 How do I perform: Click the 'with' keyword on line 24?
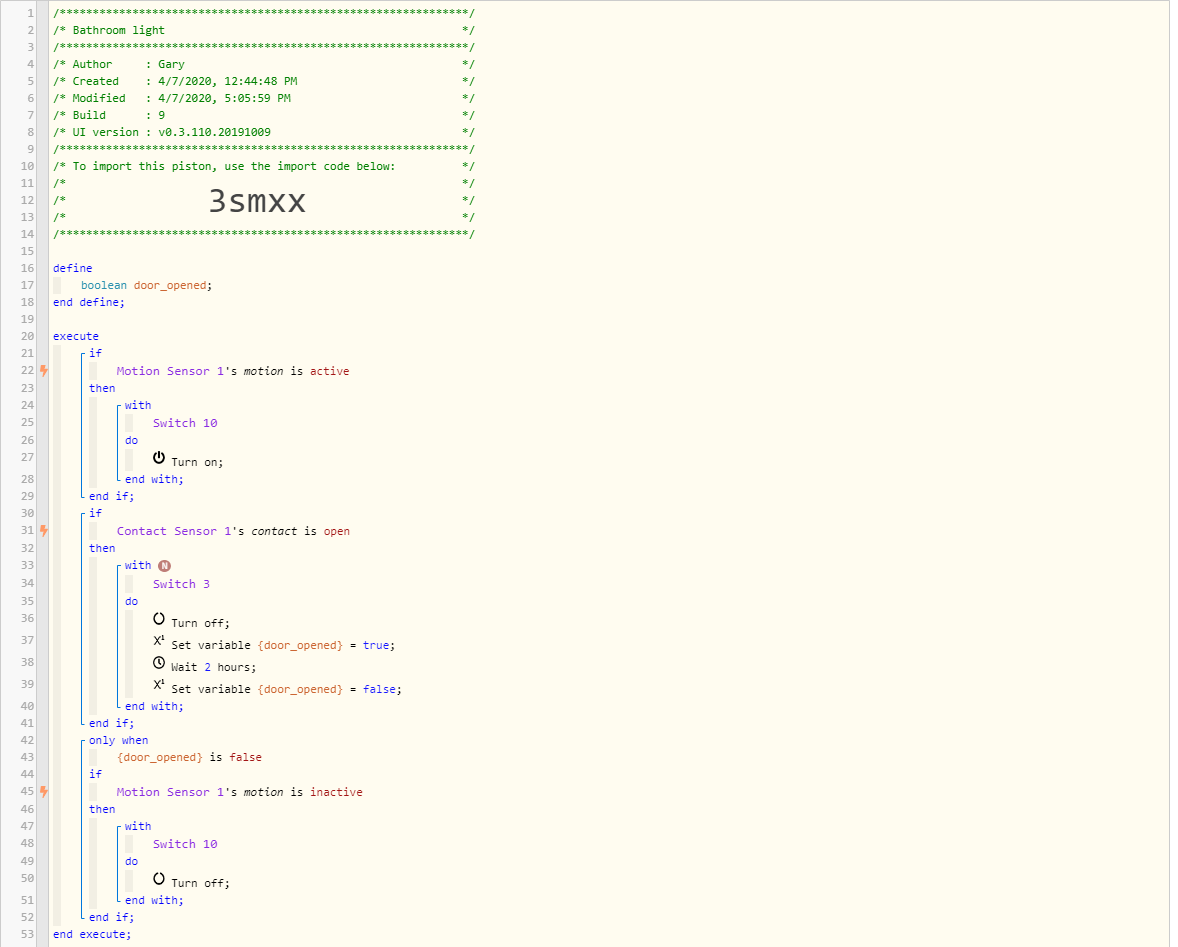[138, 405]
